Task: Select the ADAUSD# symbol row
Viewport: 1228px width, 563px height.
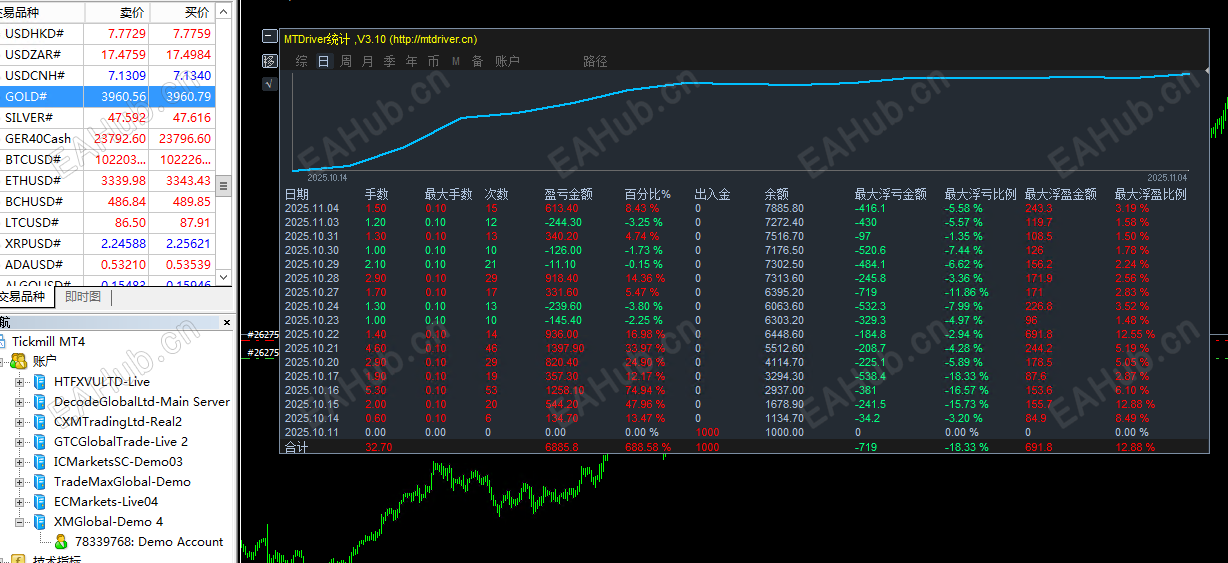Action: coord(108,264)
